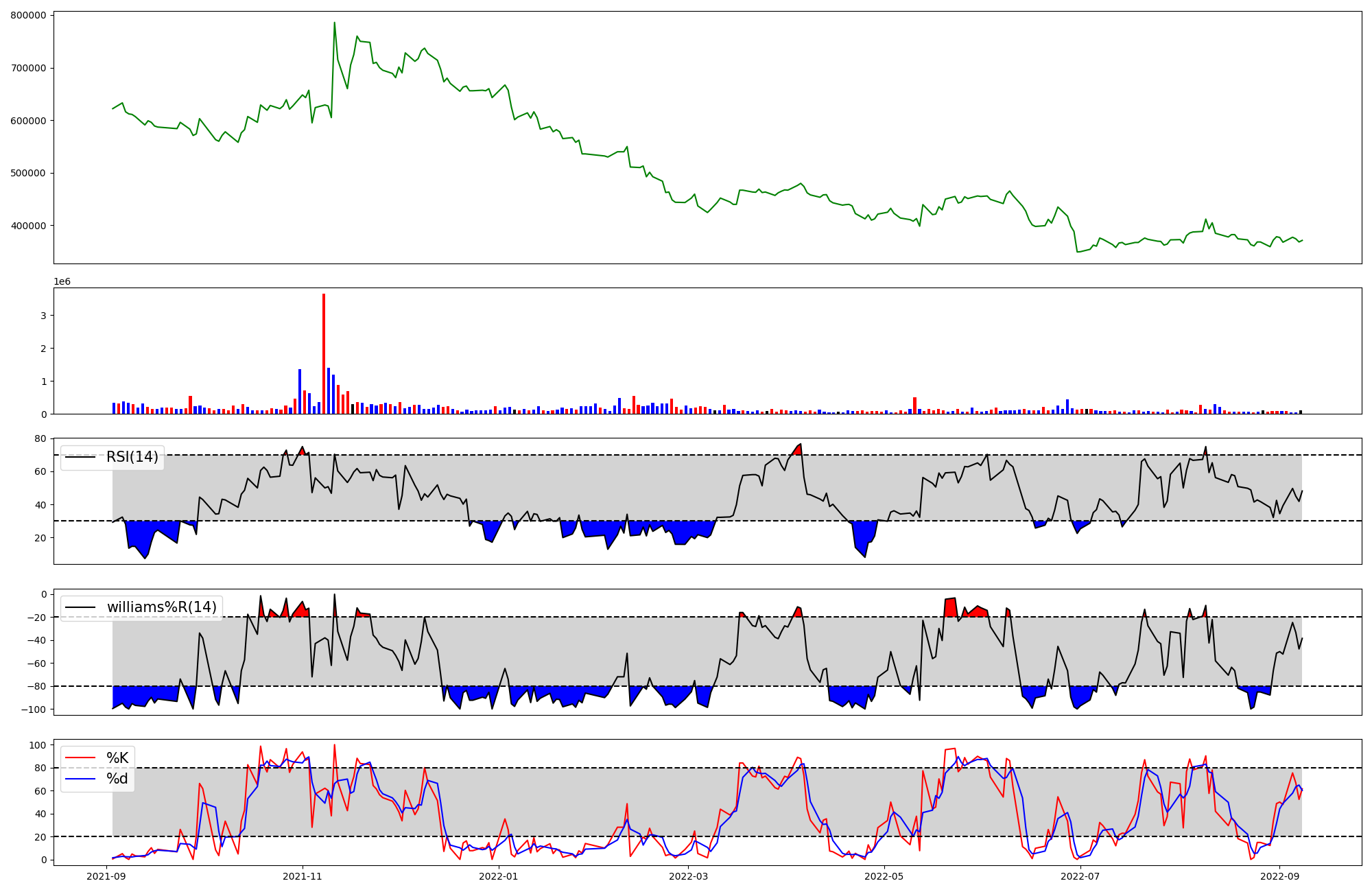Viewport: 1372px width, 892px height.
Task: Click the 2021-09 x-axis date label
Action: pos(106,876)
